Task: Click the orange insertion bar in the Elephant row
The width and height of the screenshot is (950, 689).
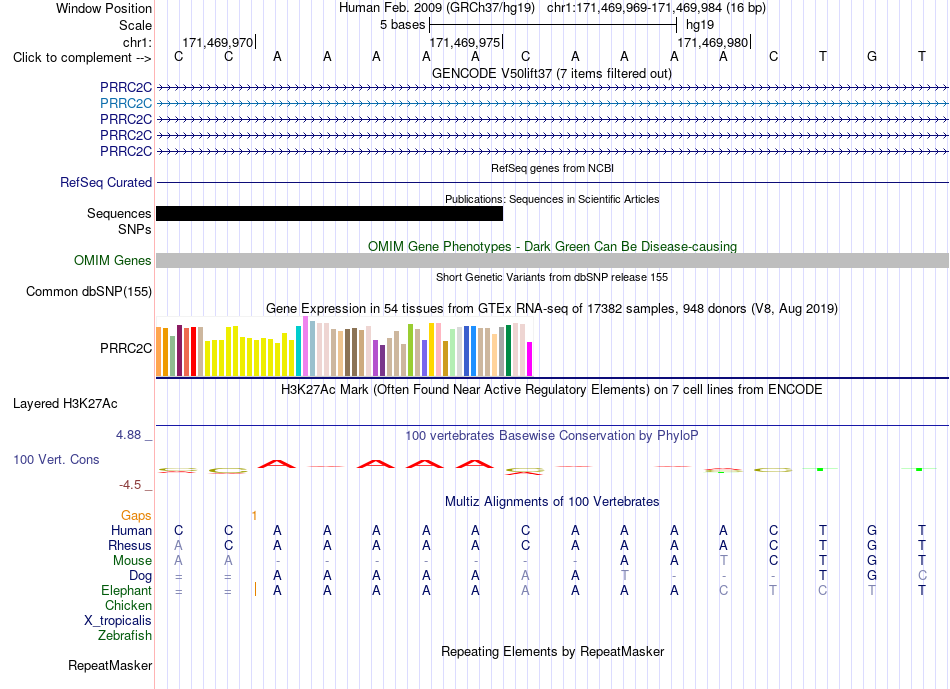Action: (255, 589)
